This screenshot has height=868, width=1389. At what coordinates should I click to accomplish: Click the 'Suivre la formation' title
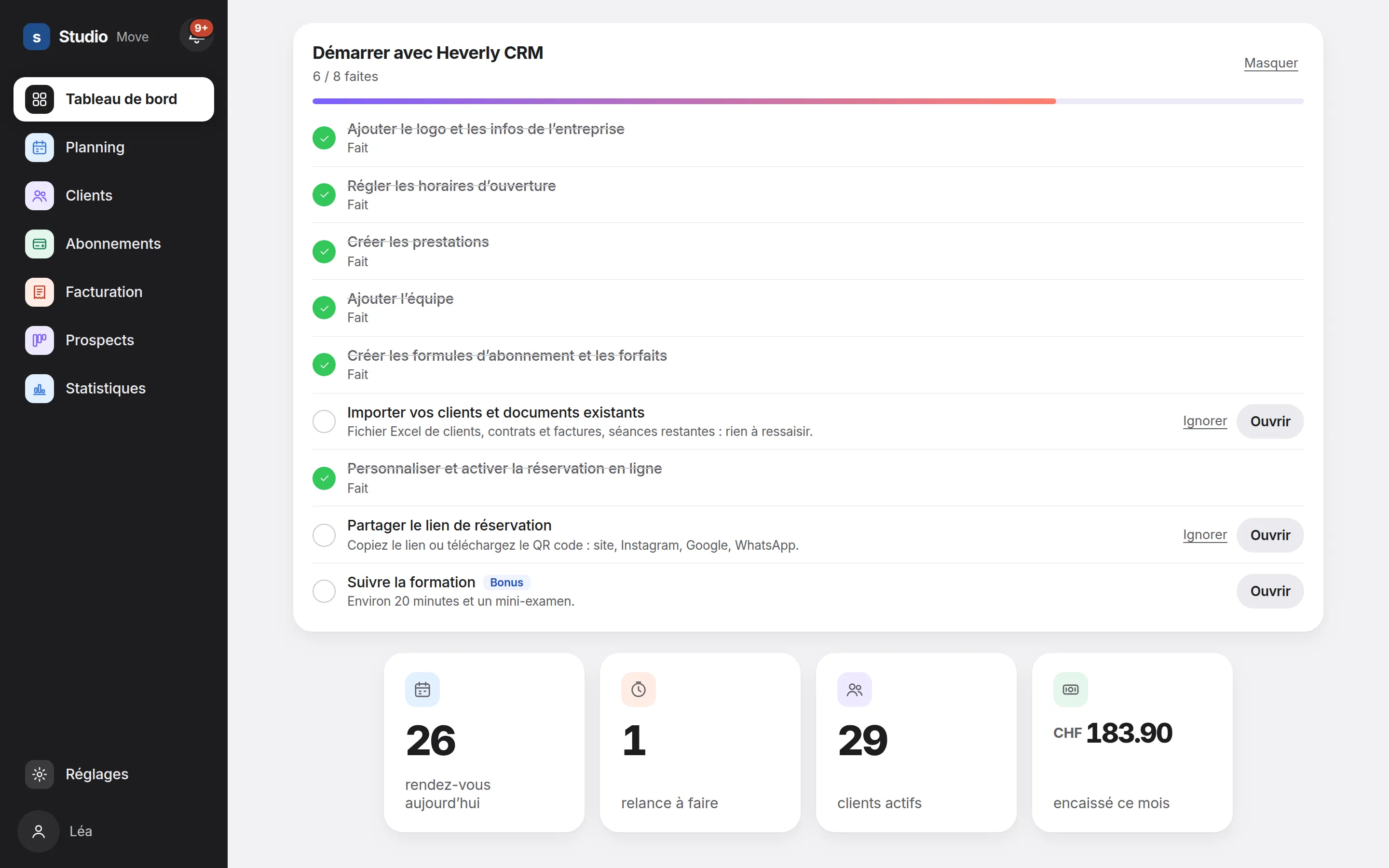click(x=411, y=582)
